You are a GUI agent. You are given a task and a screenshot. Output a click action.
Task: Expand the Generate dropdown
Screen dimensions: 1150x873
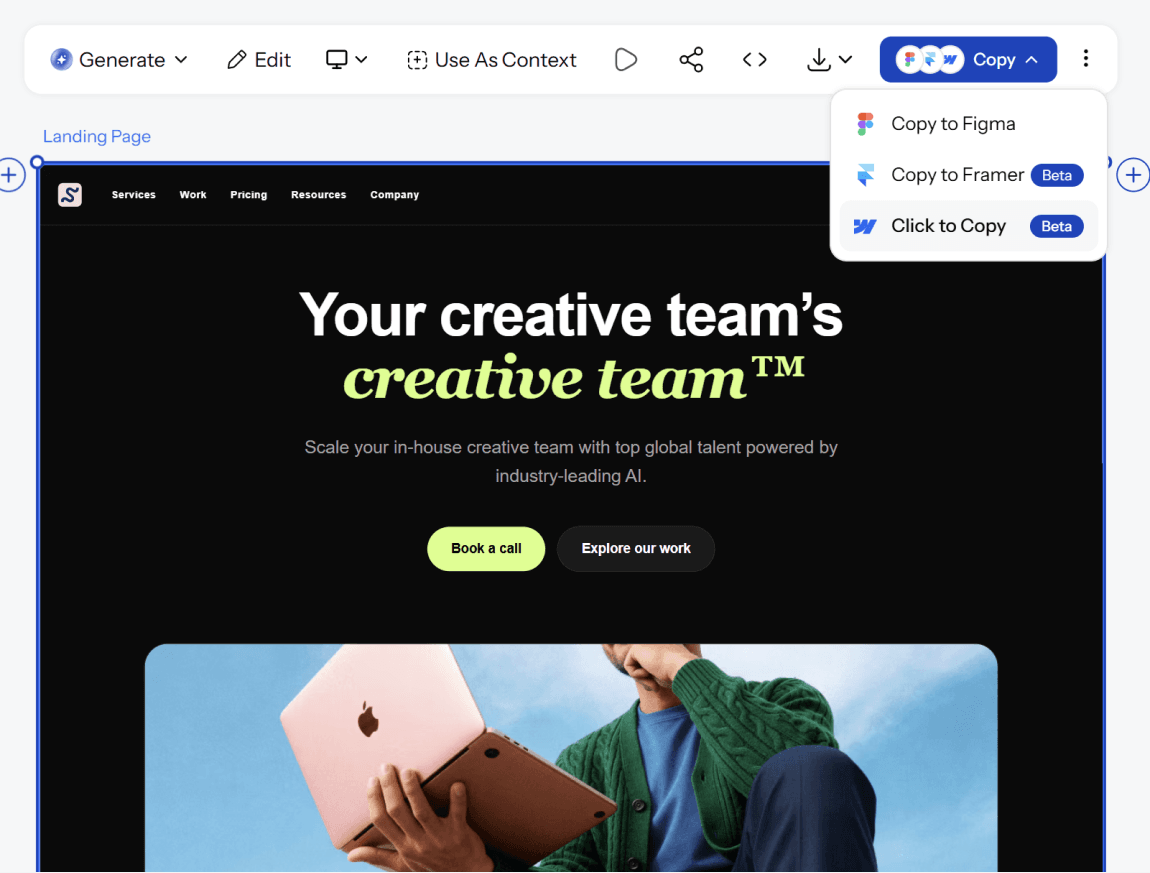(120, 59)
